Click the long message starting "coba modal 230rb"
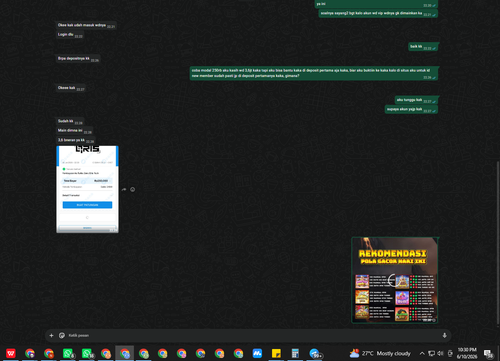This screenshot has height=361, width=500. click(x=314, y=73)
